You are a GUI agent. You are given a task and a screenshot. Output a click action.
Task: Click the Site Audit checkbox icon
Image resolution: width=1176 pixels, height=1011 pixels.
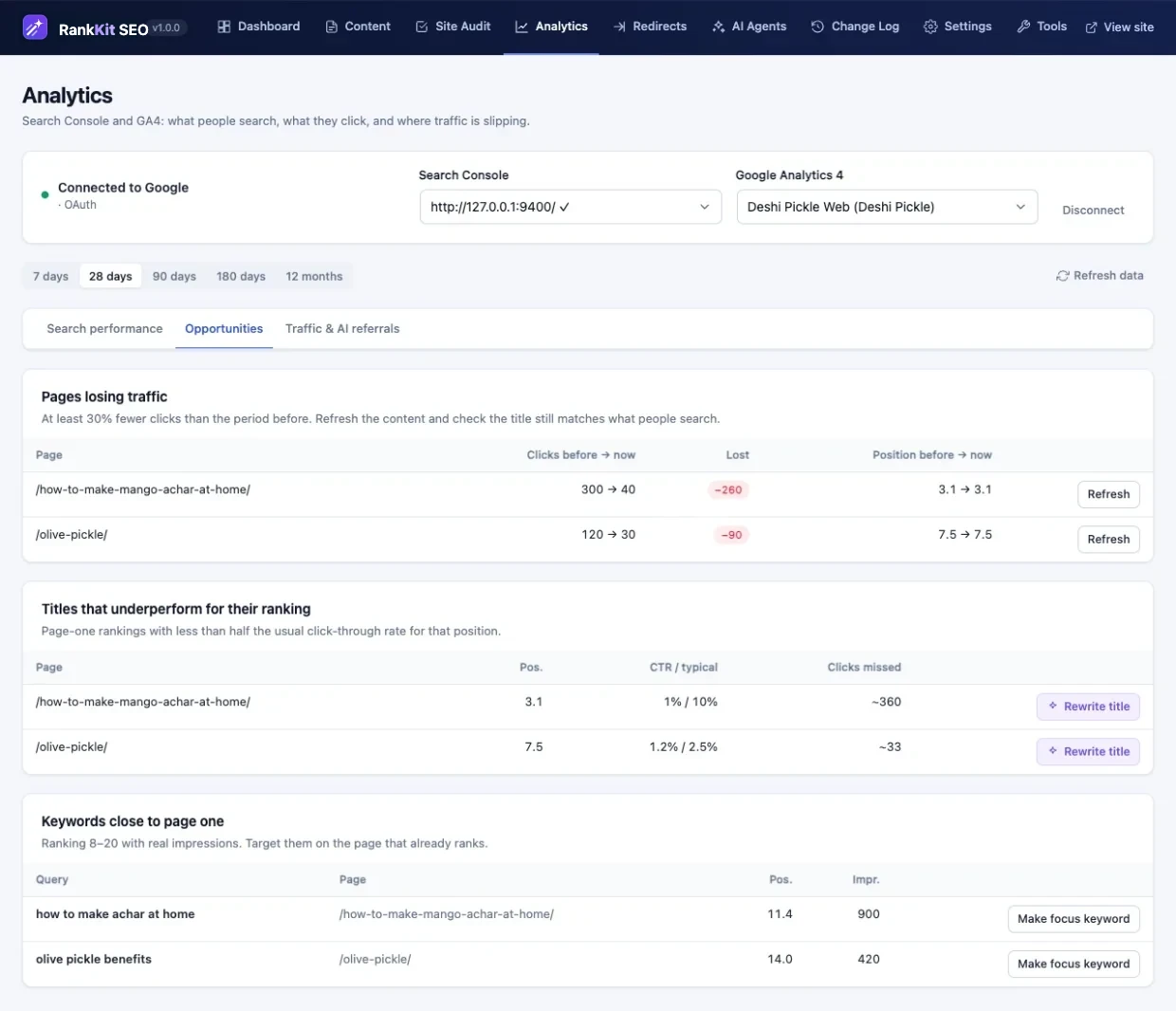[422, 27]
